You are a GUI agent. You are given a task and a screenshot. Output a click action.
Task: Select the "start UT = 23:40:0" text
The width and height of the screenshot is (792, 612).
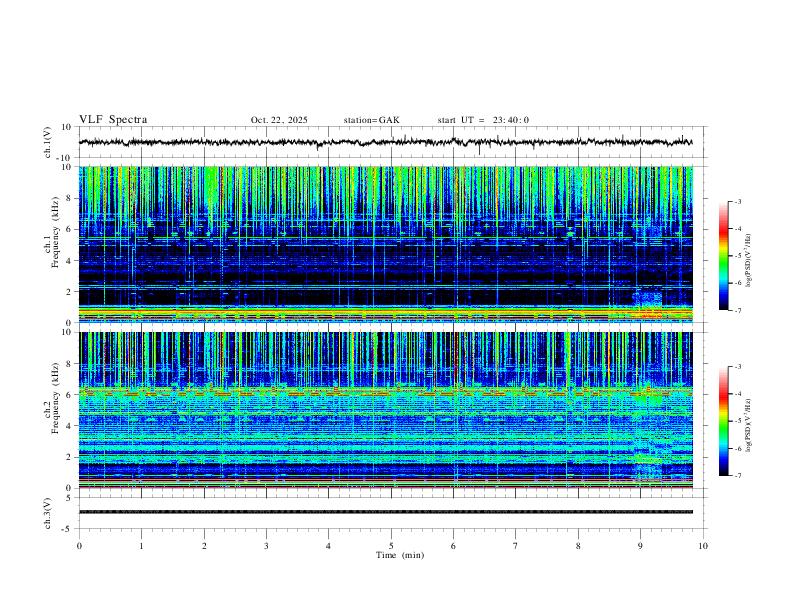[x=483, y=120]
